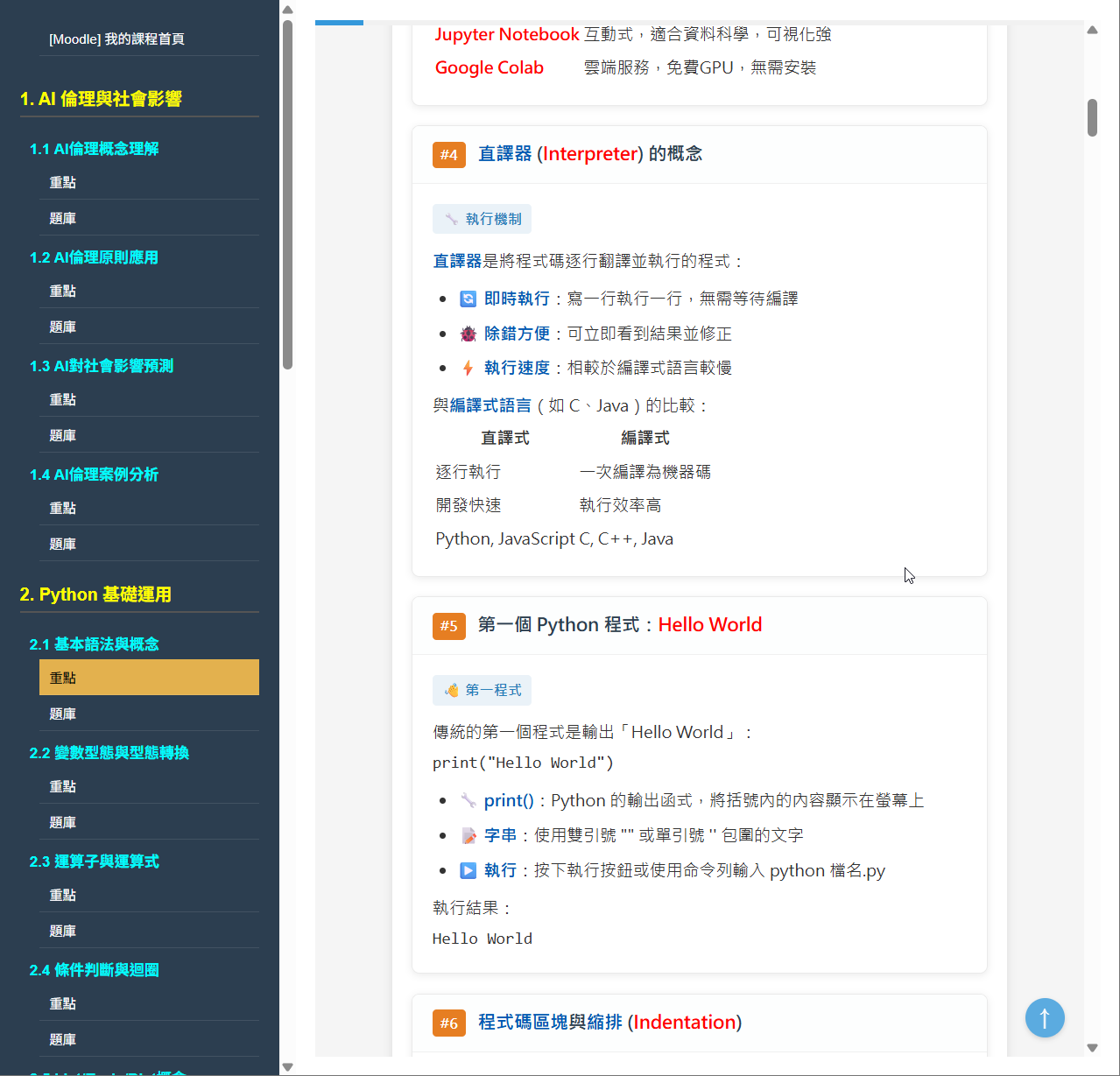The image size is (1120, 1076).
Task: Open section 2.2 變數型態與型態轉換
Action: (109, 753)
